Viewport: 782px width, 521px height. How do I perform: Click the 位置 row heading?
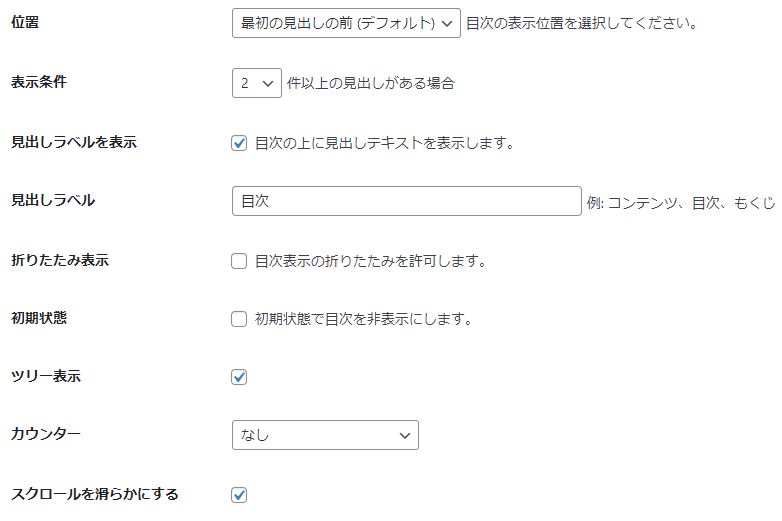tap(25, 22)
